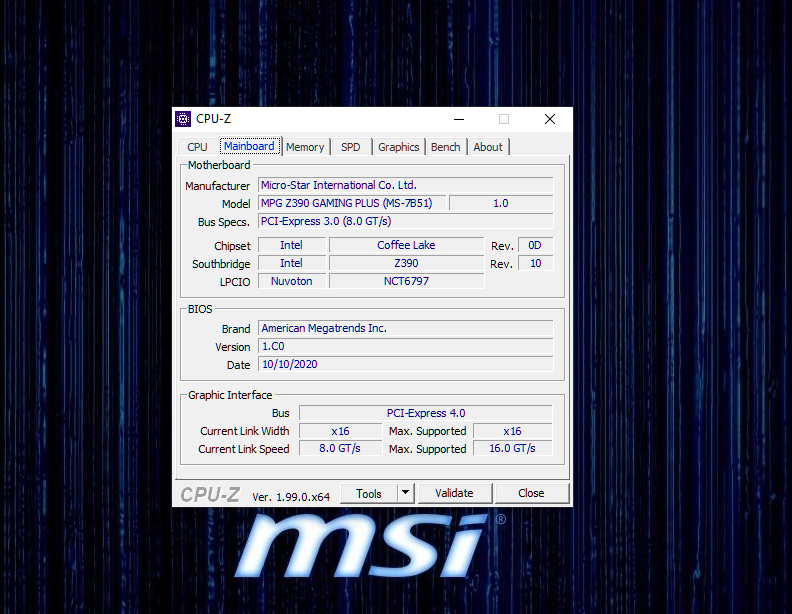The height and width of the screenshot is (614, 792).
Task: Select BIOS brand American Megatrends Inc.
Action: [406, 328]
